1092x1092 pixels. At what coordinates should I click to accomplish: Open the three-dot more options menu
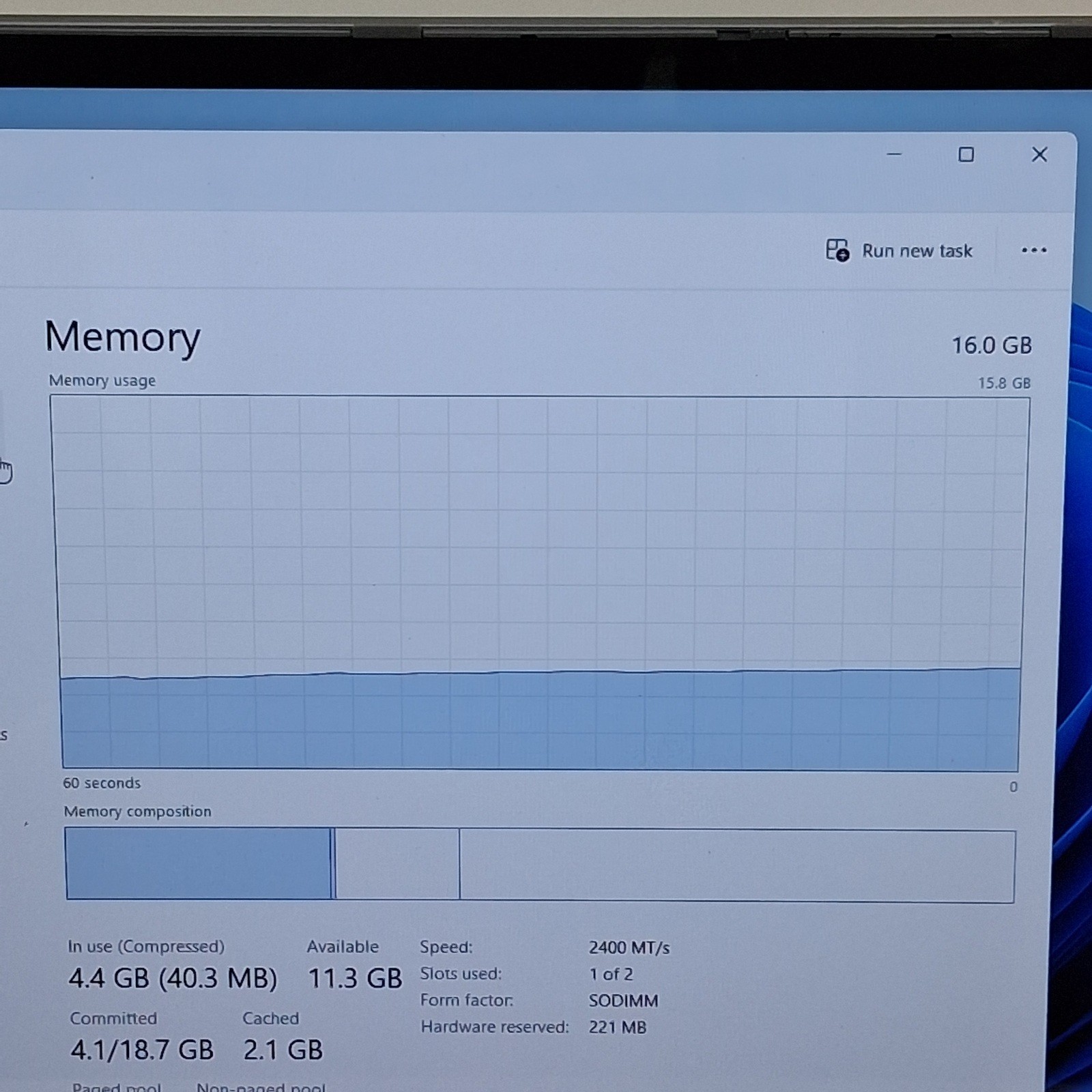click(1034, 250)
